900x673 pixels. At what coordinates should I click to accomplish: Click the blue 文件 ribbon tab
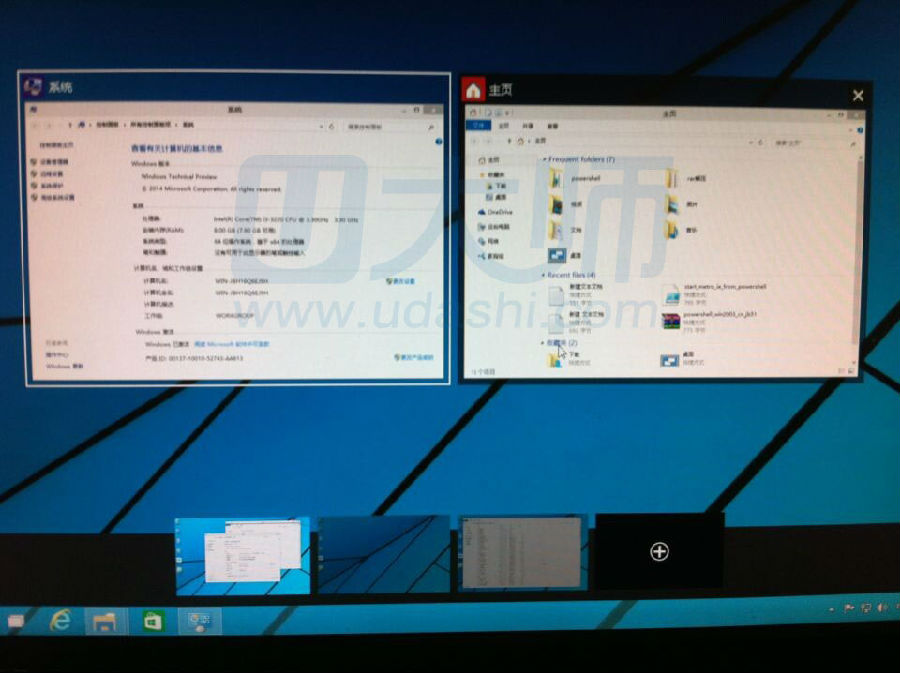[479, 127]
